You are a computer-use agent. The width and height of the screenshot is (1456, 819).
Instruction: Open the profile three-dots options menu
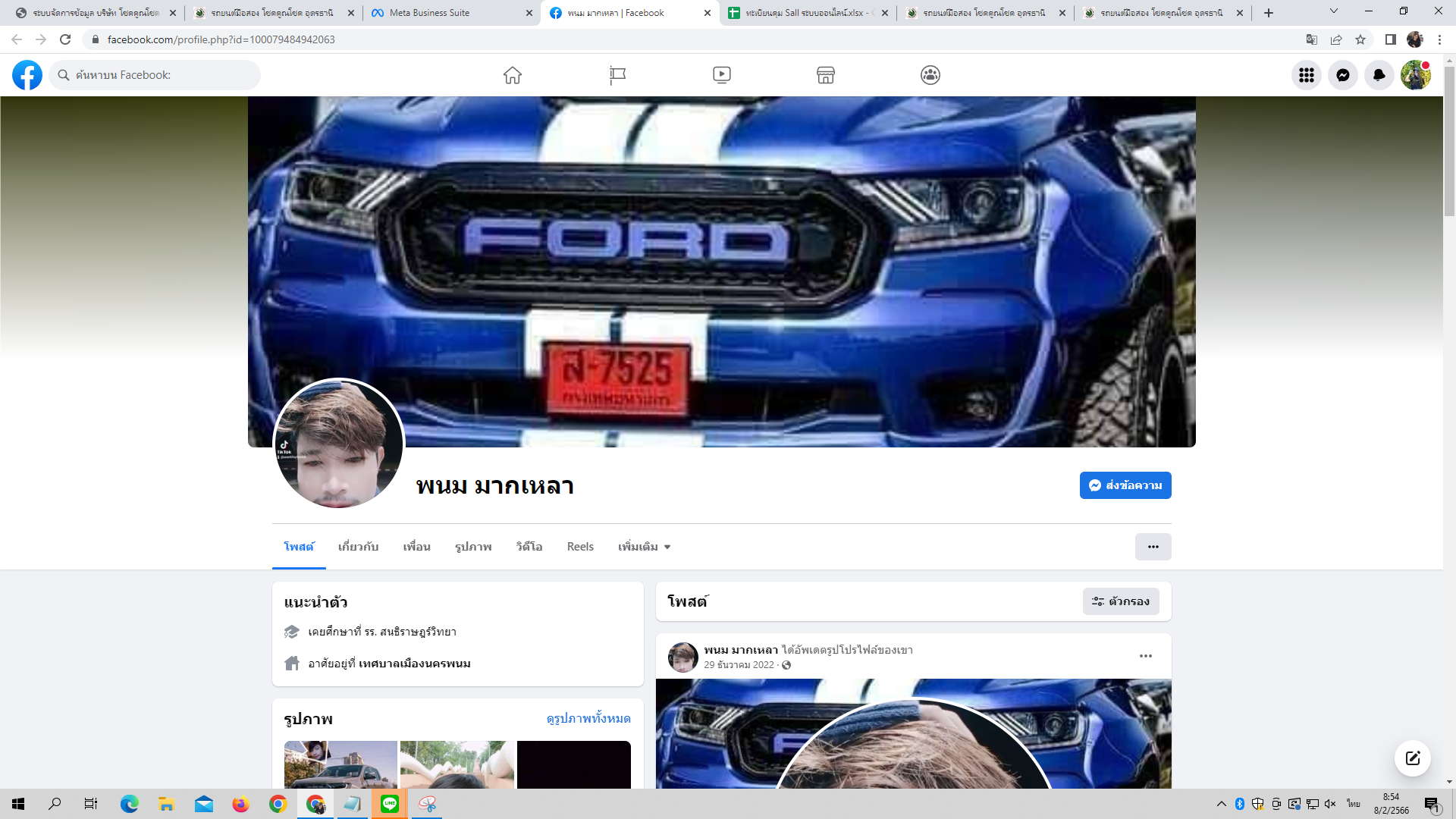pos(1153,547)
